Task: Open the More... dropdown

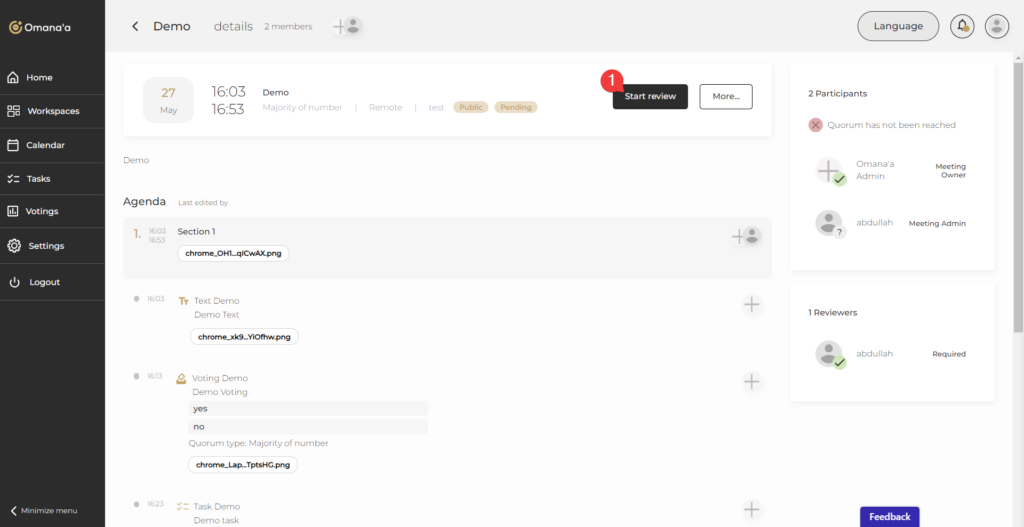Action: [x=725, y=96]
